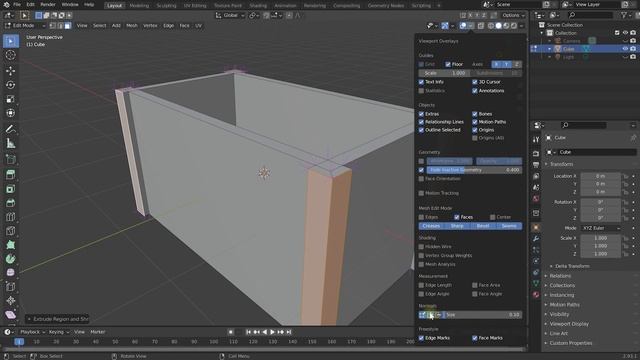This screenshot has height=360, width=640.
Task: Hide the Cube in the outliner viewport
Action: click(x=625, y=49)
